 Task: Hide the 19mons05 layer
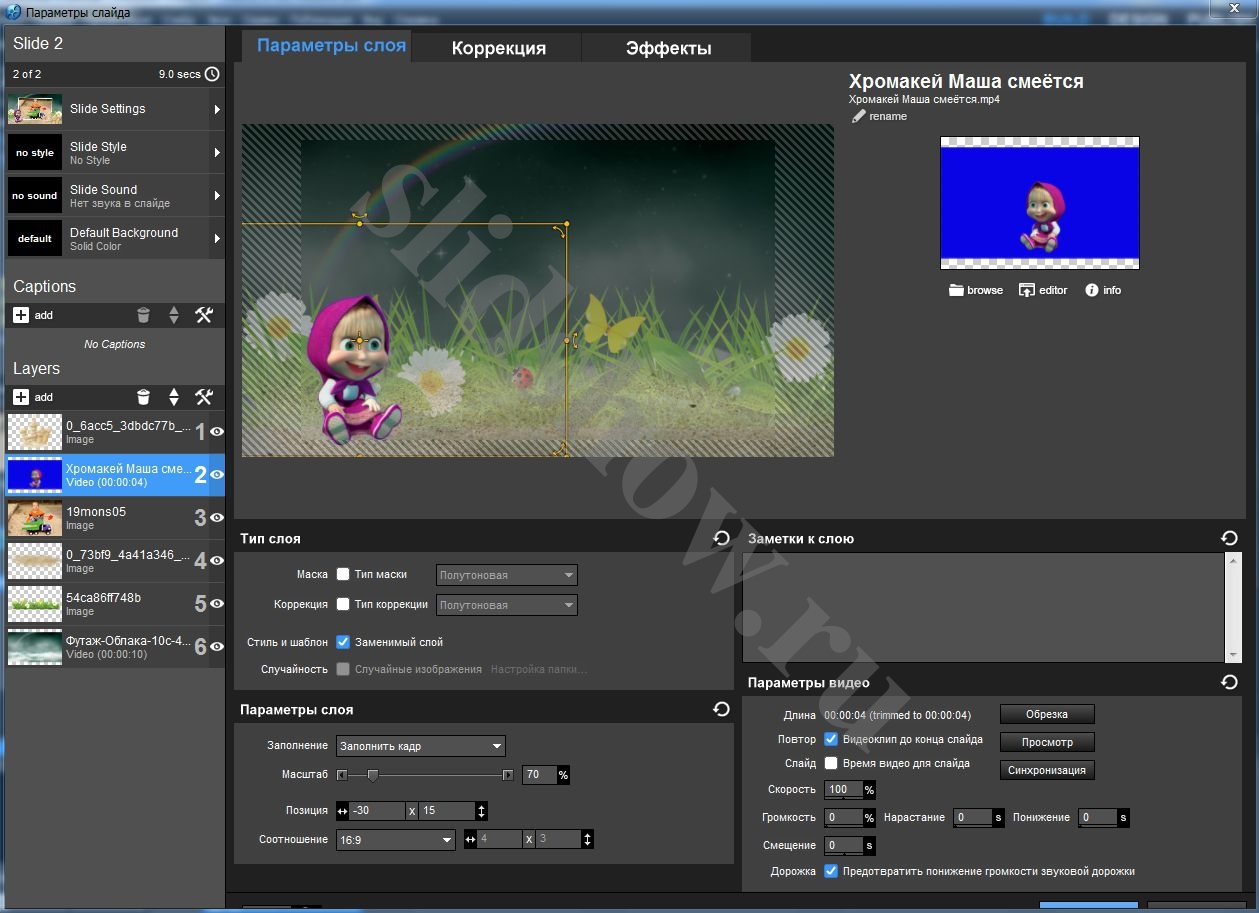(216, 518)
